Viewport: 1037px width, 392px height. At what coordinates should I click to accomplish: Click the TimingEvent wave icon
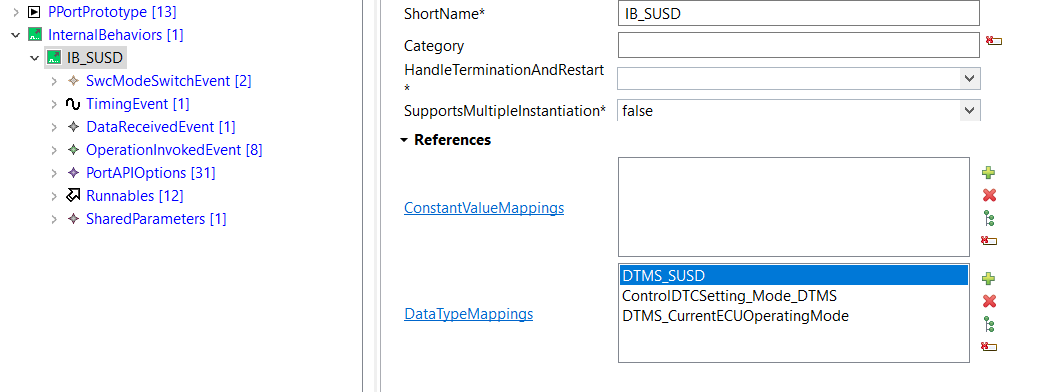coord(73,104)
